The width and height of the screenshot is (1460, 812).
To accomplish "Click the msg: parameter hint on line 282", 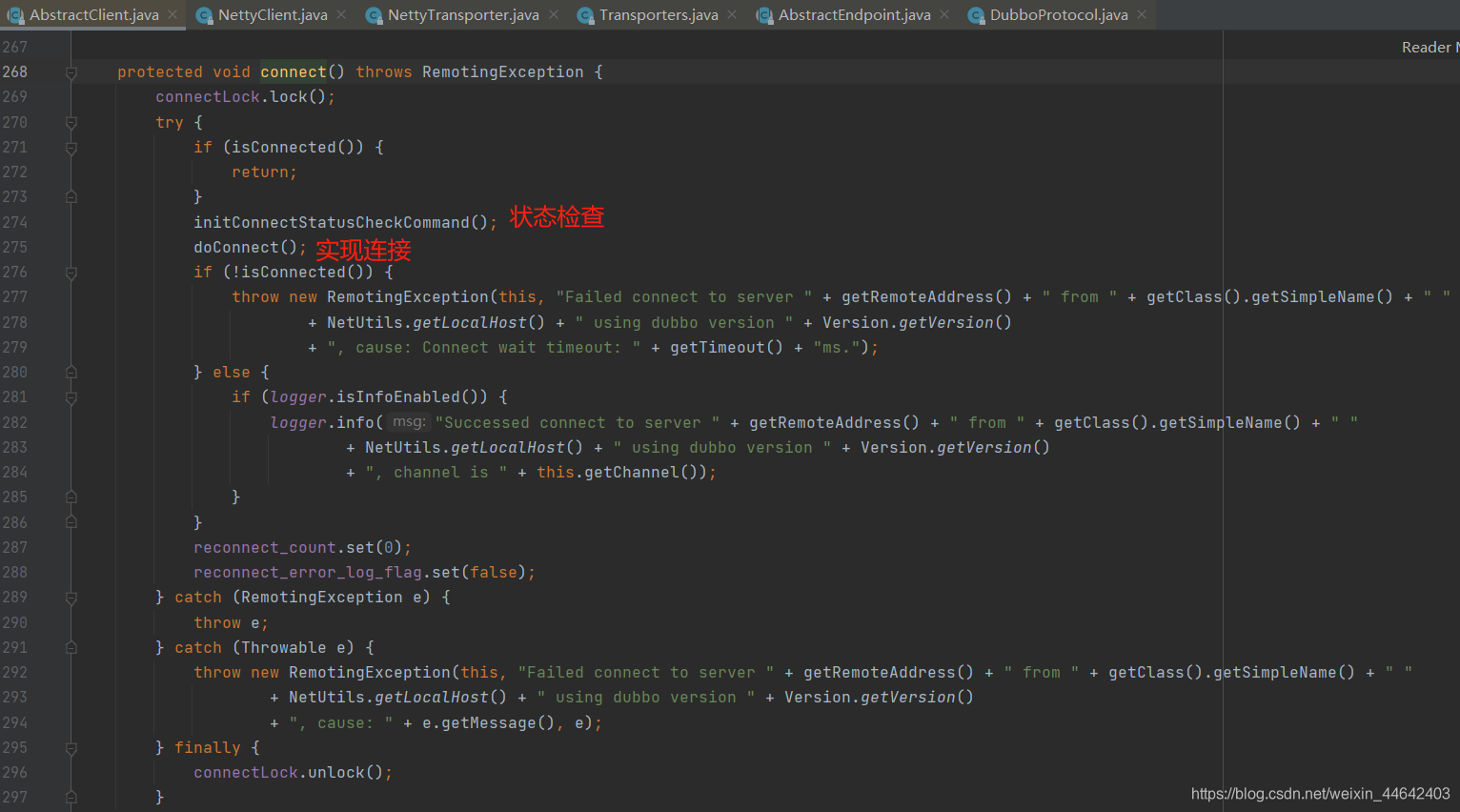I will [x=409, y=422].
